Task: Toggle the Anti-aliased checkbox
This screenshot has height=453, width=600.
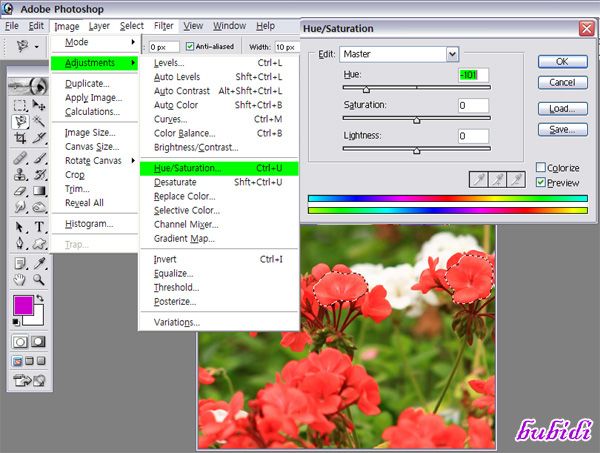Action: coord(190,47)
